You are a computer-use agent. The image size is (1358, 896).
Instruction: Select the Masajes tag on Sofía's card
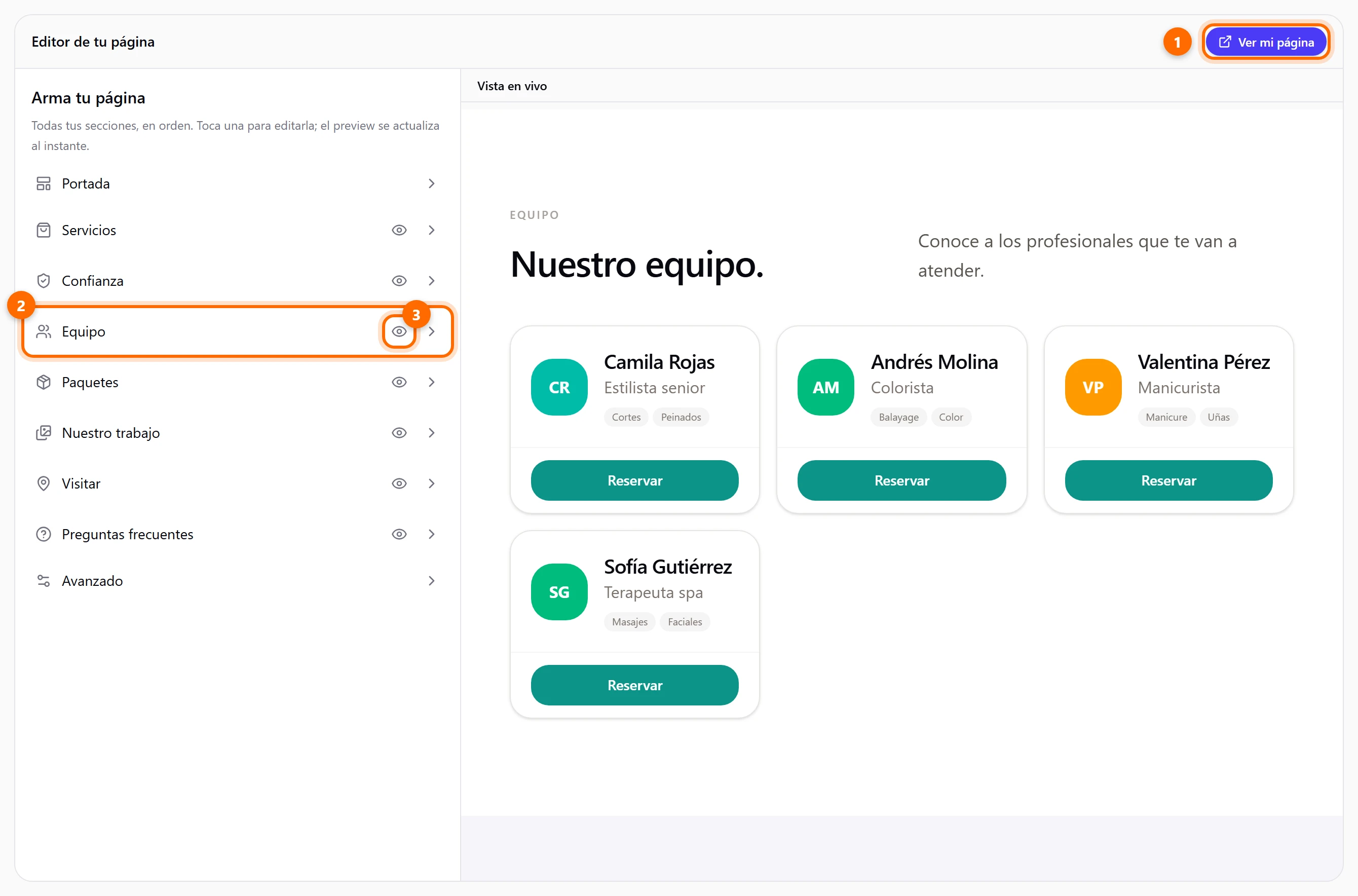point(629,622)
